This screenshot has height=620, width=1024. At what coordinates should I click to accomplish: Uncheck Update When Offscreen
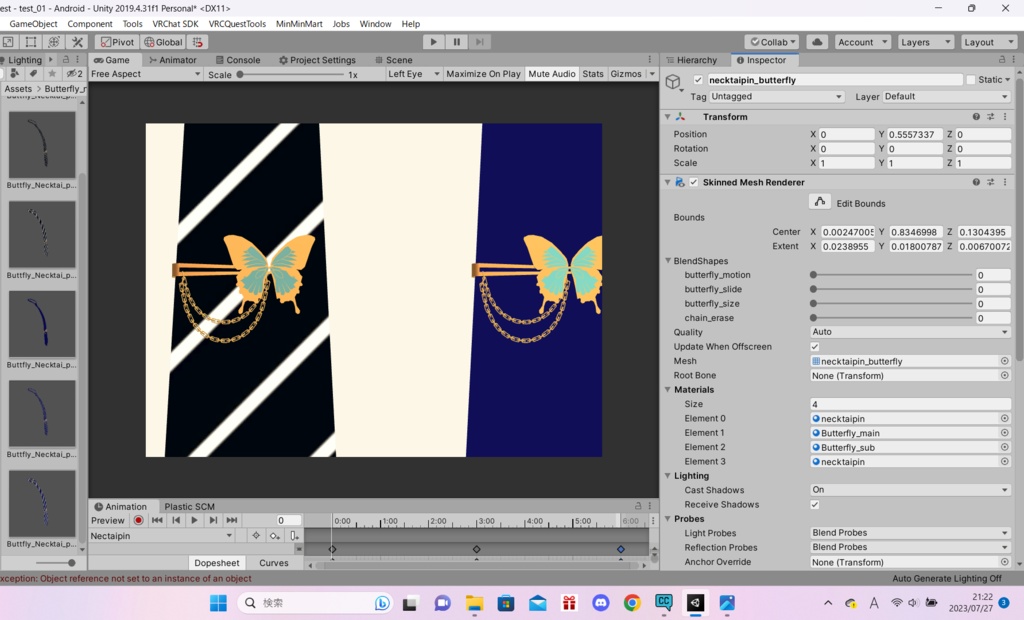[x=815, y=347]
